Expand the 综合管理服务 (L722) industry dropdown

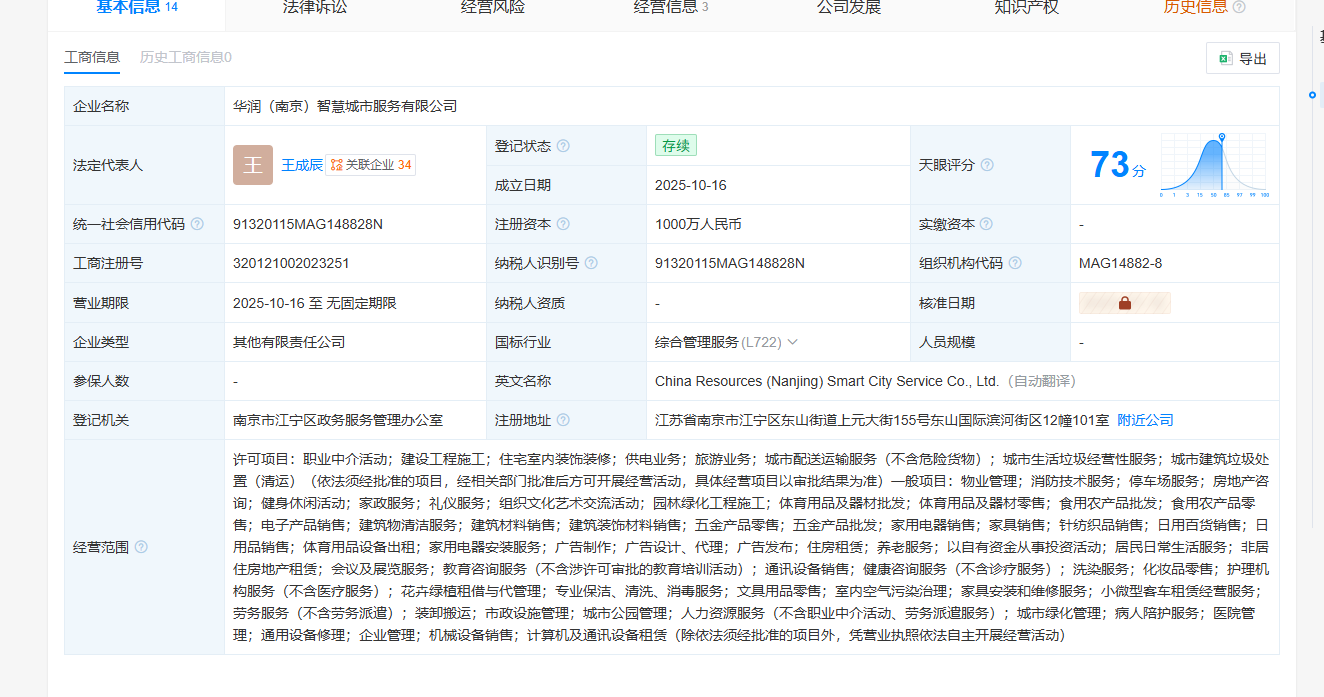(793, 342)
